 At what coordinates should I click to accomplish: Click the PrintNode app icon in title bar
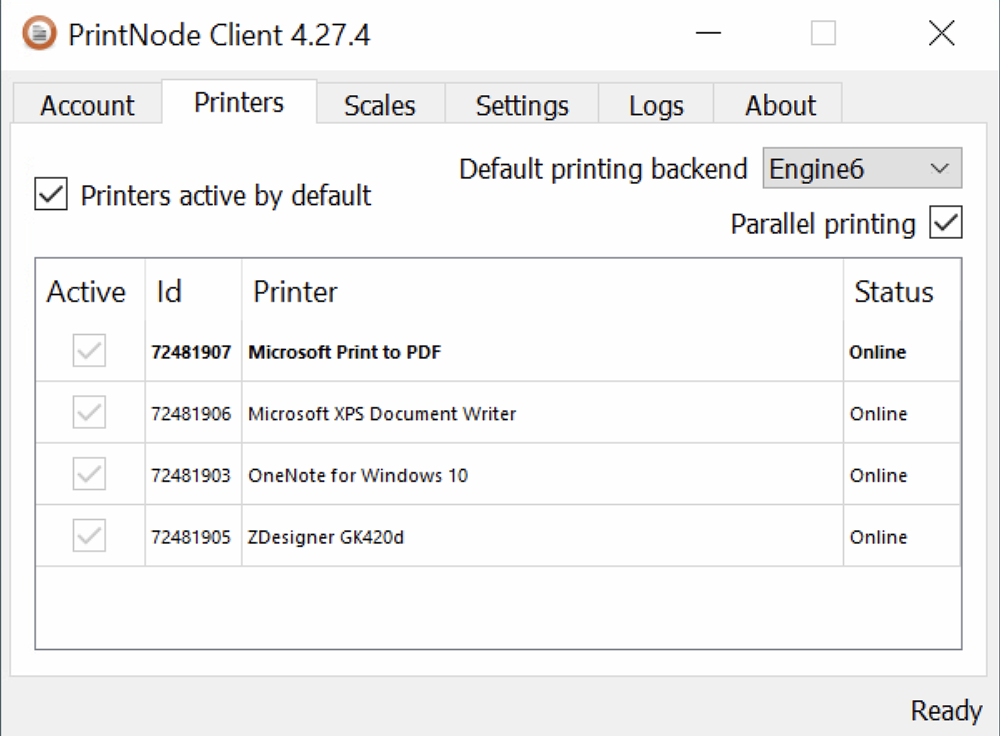(x=40, y=33)
